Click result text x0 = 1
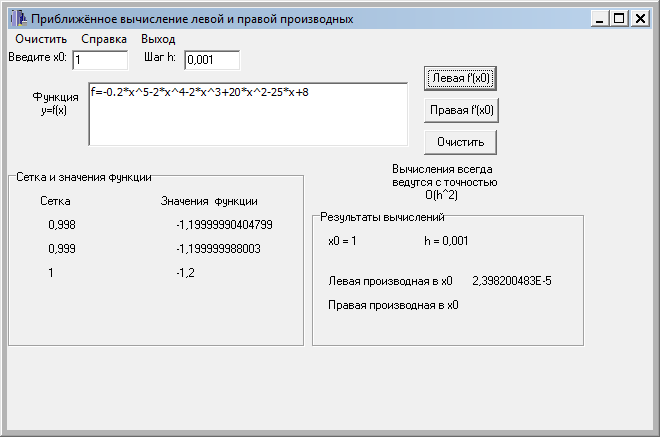660x437 pixels. 342,241
